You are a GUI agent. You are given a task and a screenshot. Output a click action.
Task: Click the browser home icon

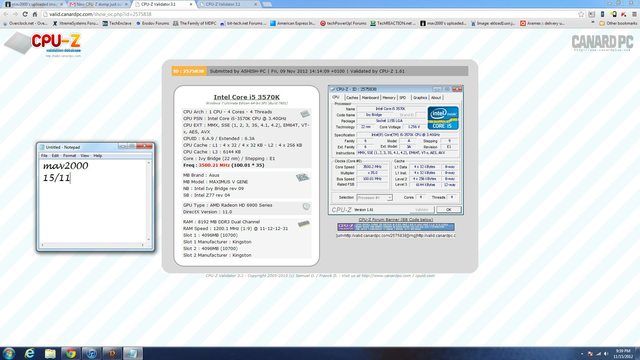(35, 14)
